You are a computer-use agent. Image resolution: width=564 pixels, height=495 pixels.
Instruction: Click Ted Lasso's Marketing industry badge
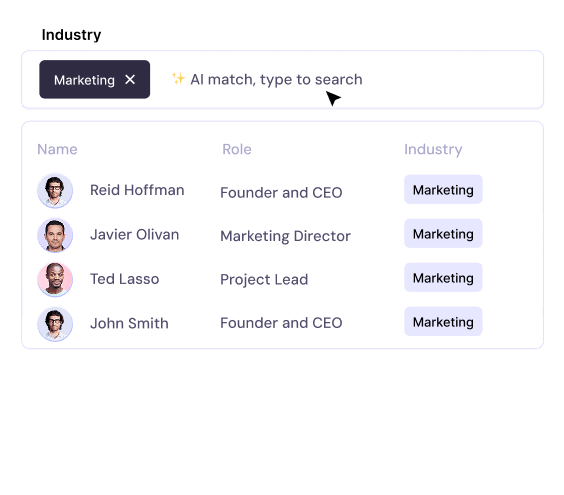click(443, 277)
